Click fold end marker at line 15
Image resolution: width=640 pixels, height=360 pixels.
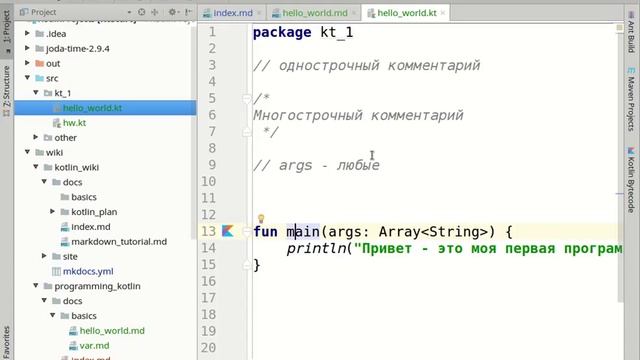tap(247, 265)
